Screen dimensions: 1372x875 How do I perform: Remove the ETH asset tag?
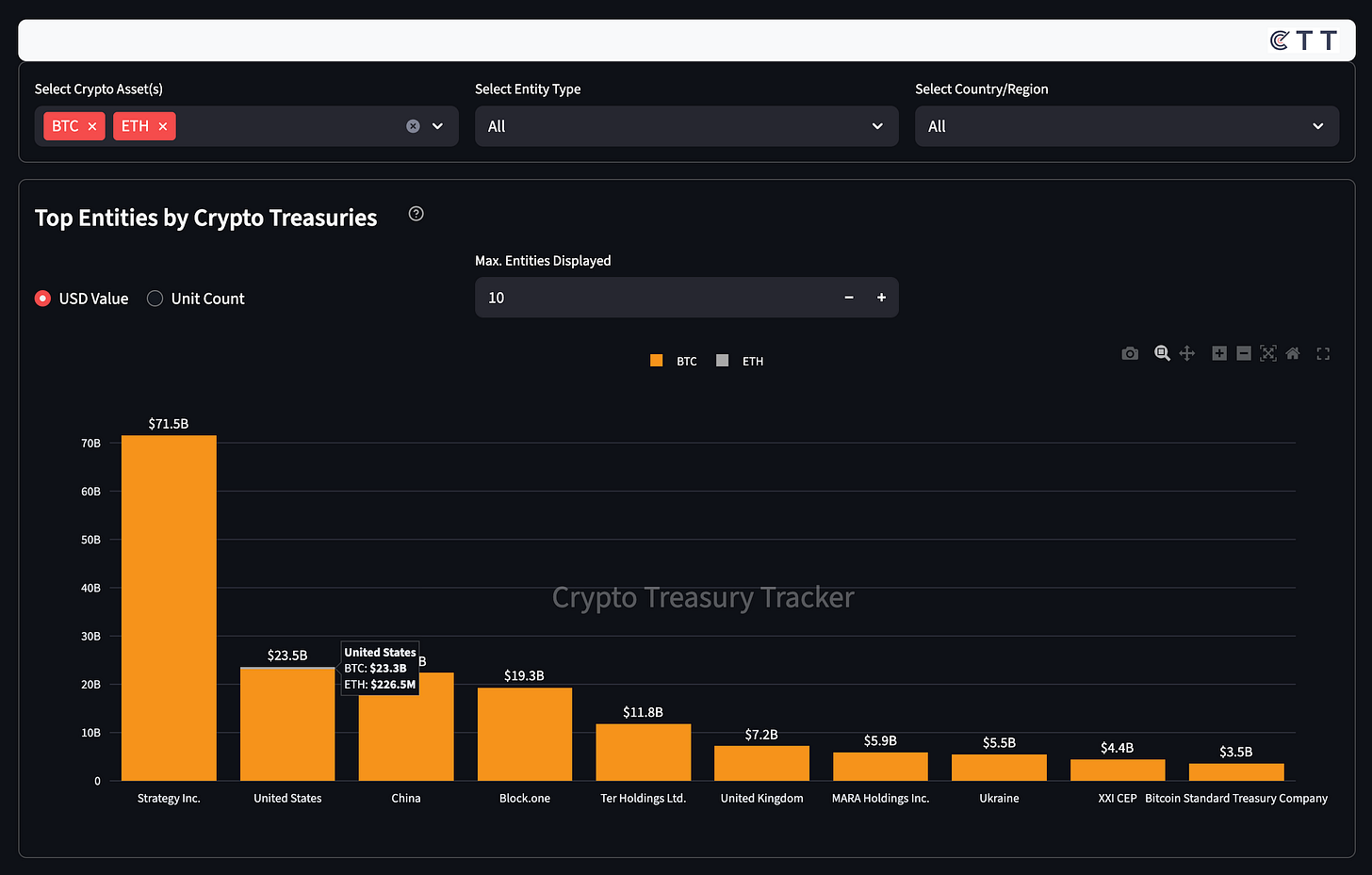click(x=163, y=125)
